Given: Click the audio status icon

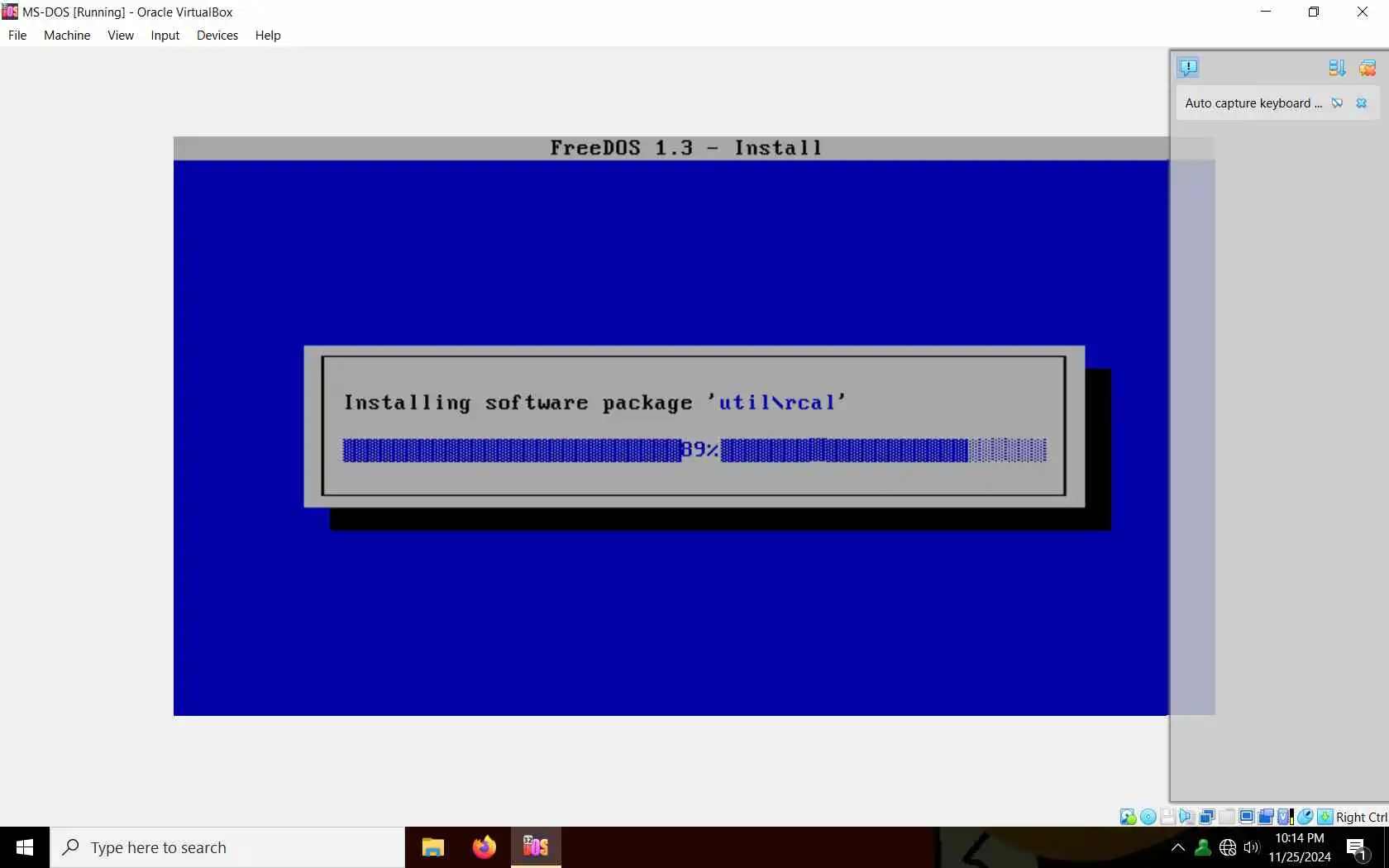Looking at the screenshot, I should [x=1186, y=817].
